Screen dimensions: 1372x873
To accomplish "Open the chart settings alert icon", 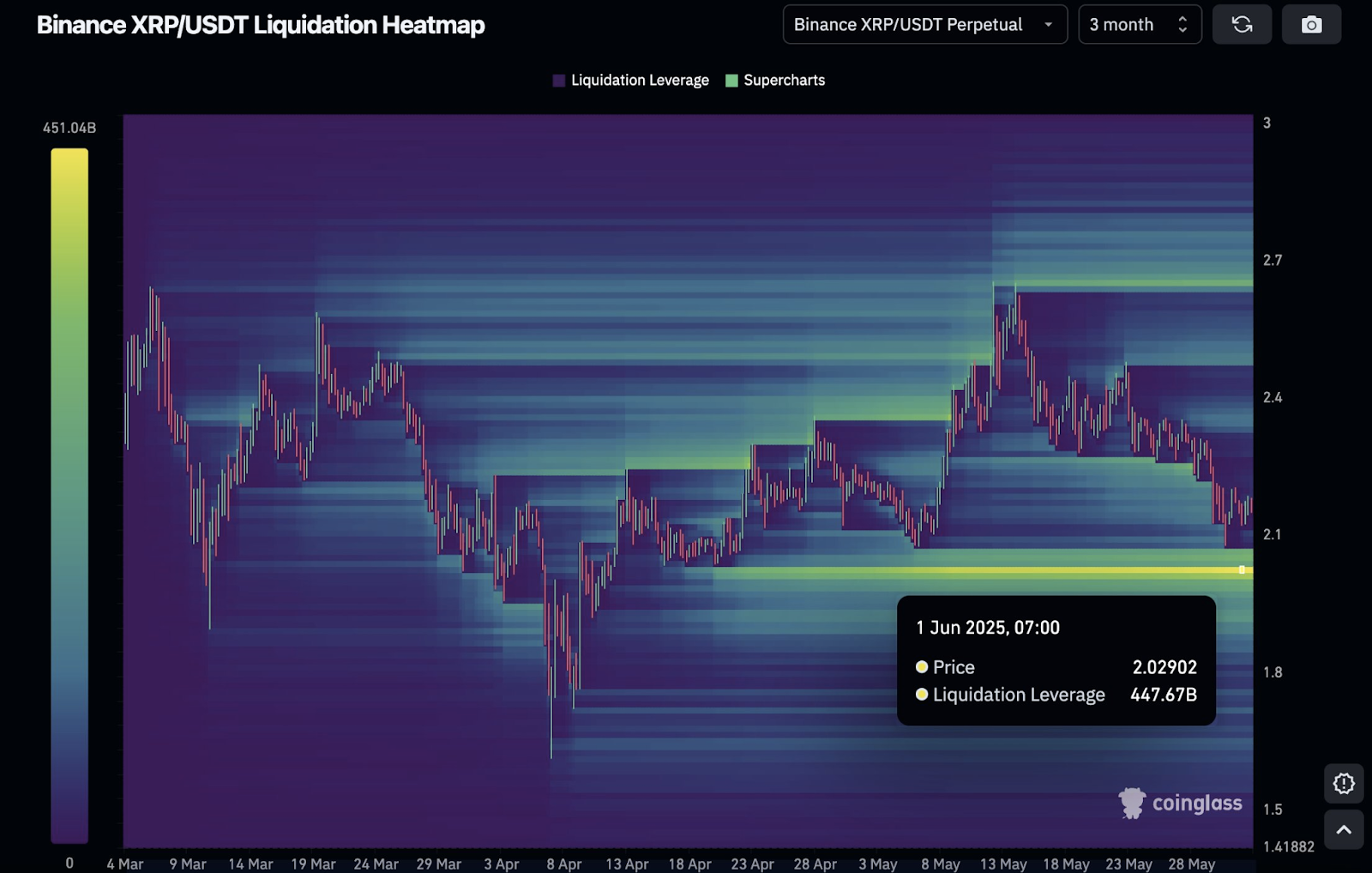I will [1344, 783].
